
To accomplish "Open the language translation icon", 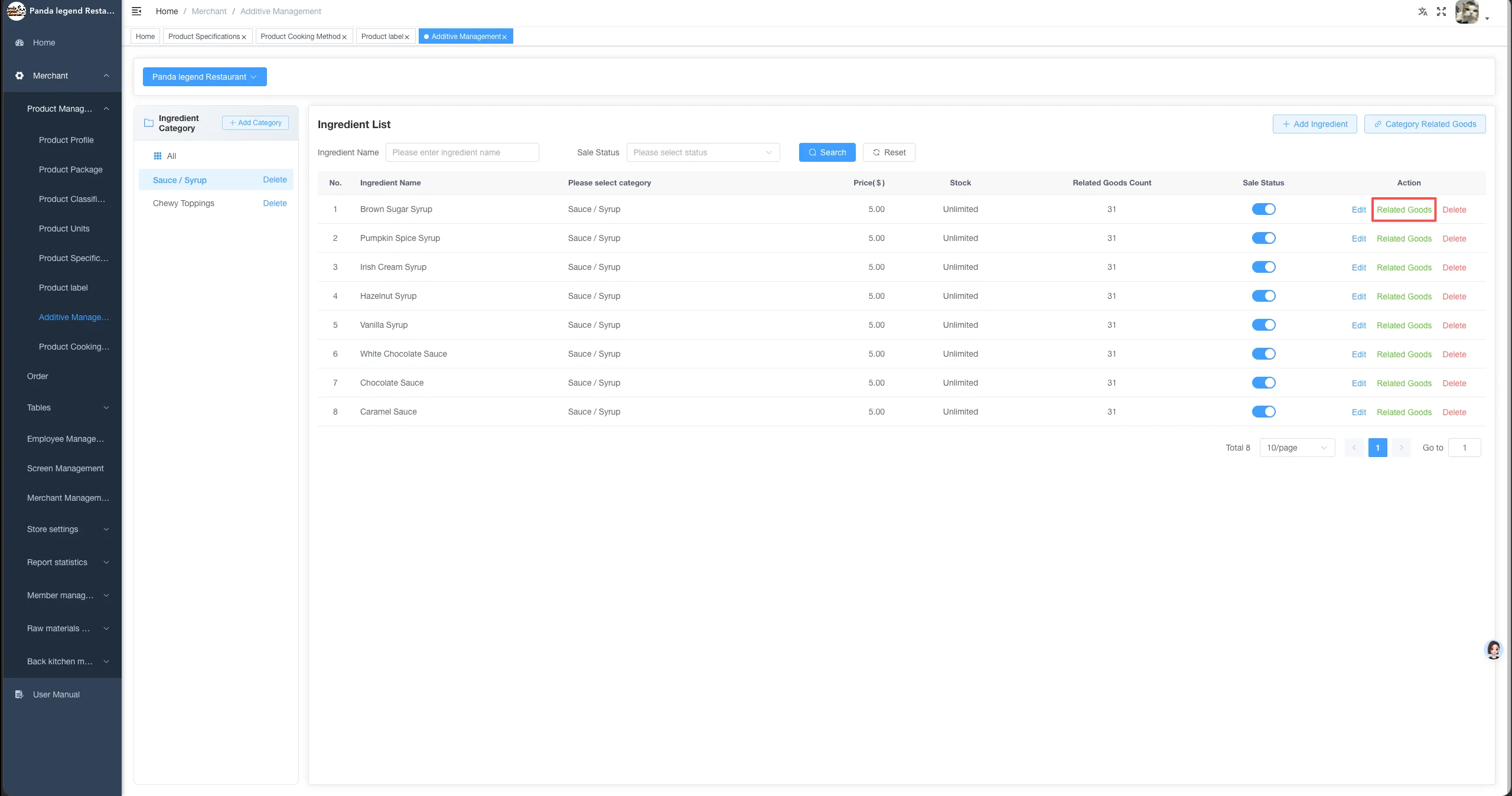I will (1423, 11).
